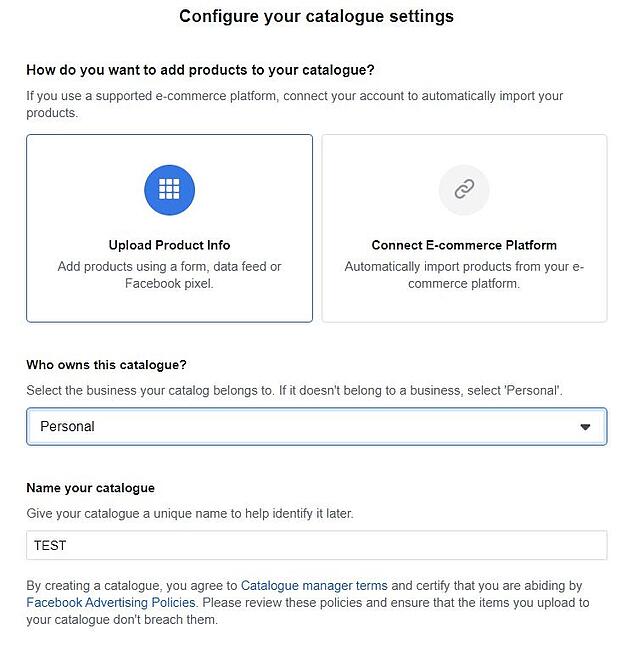638x651 pixels.
Task: Click the "Select the business your catalog belongs to" hint
Action: pos(294,390)
